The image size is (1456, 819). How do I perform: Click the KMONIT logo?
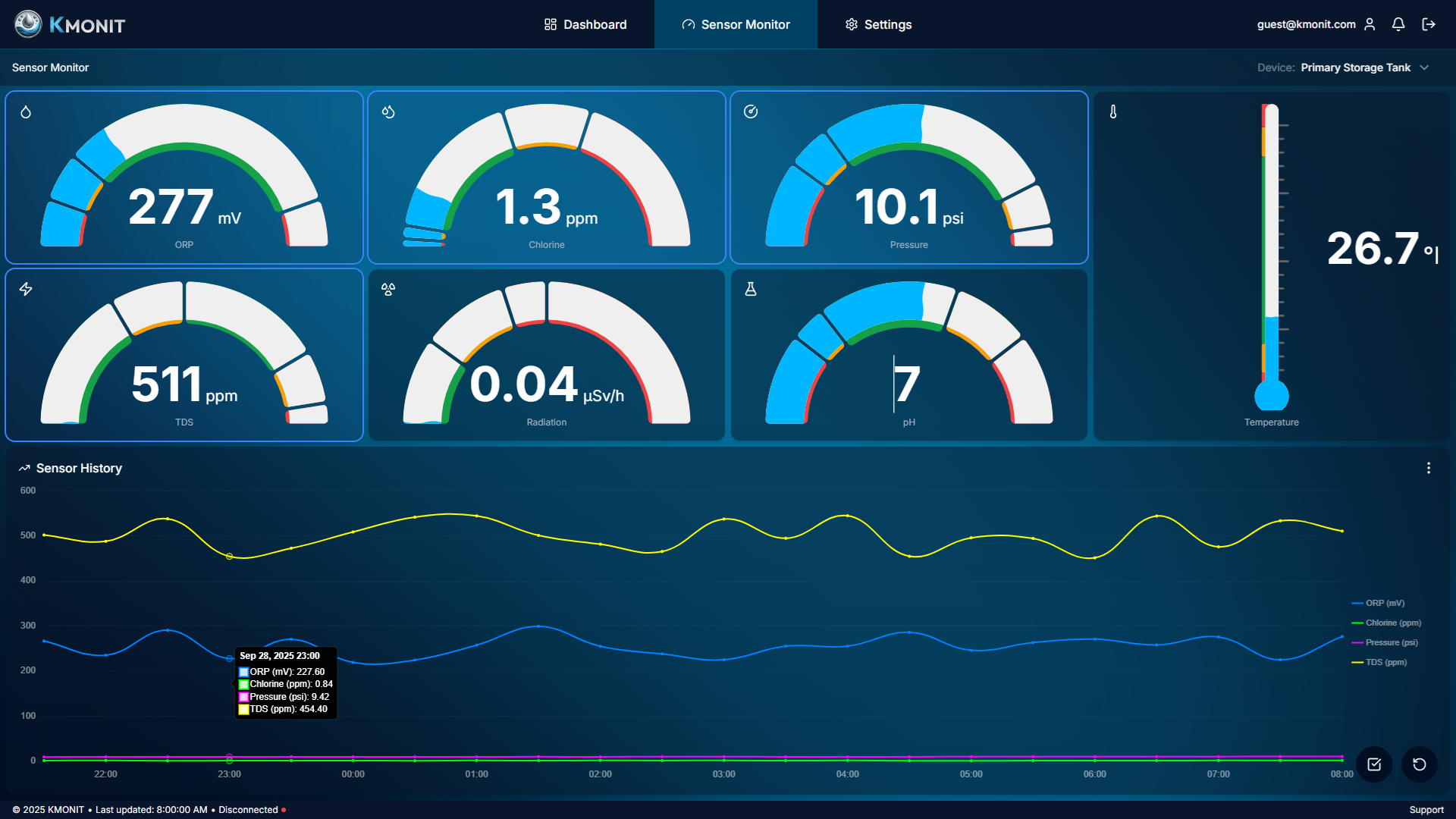[x=70, y=24]
